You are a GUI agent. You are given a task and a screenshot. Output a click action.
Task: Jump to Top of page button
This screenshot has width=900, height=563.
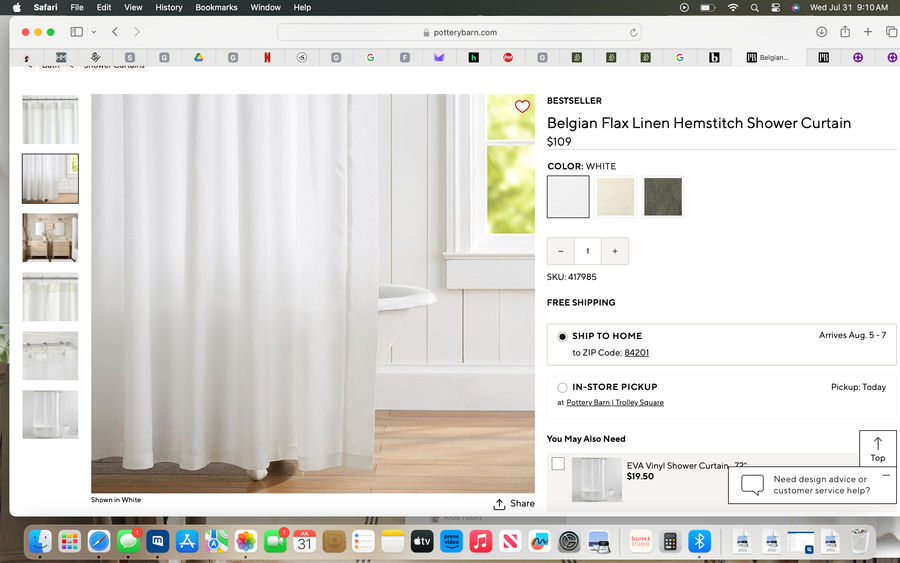[x=878, y=449]
